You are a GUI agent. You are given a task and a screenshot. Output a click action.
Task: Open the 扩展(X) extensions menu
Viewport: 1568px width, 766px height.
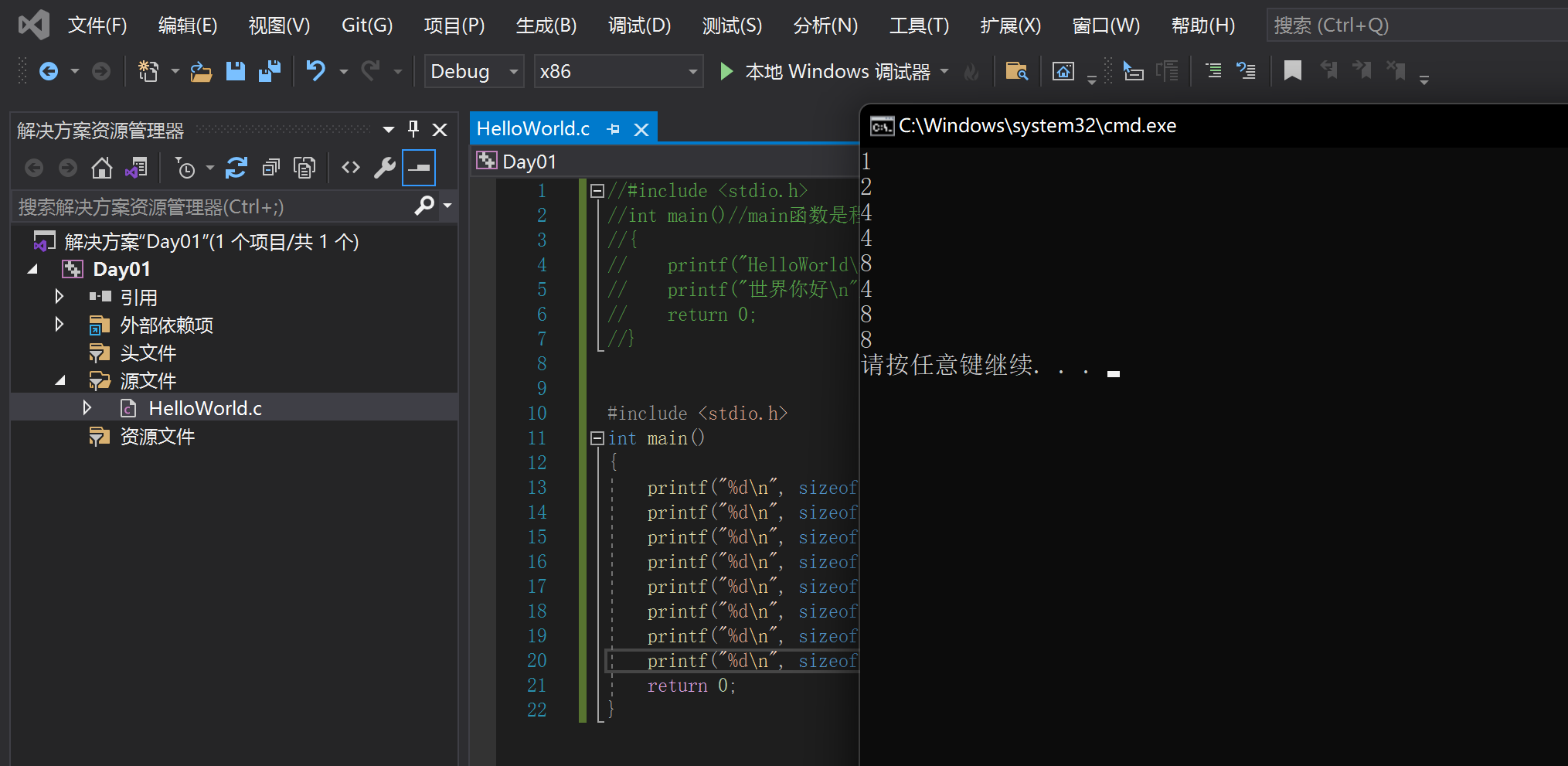coord(1011,26)
